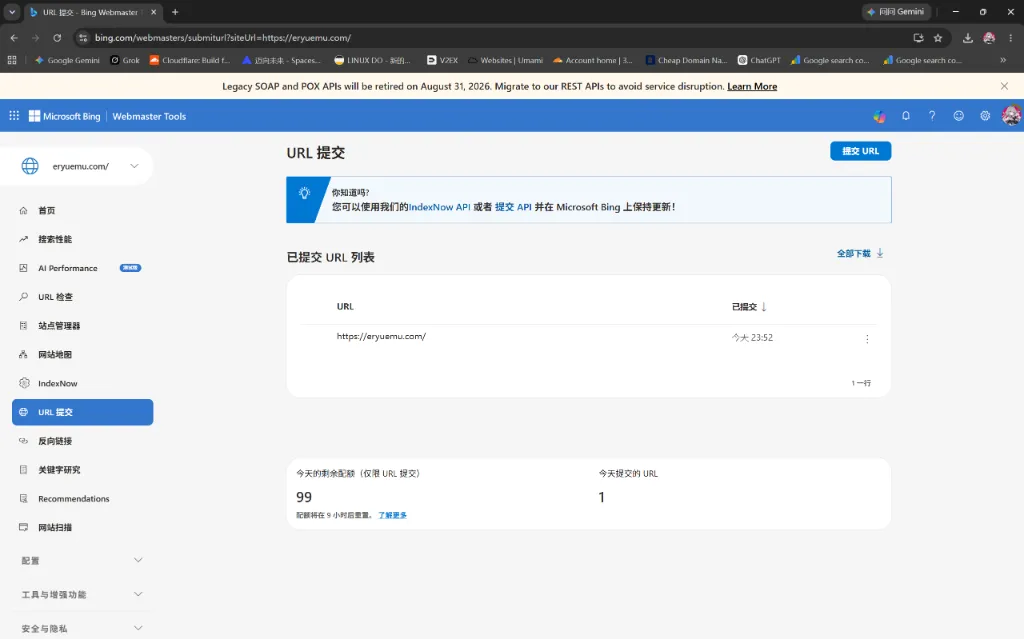1024x639 pixels.
Task: Open the help question mark icon
Action: 932,116
